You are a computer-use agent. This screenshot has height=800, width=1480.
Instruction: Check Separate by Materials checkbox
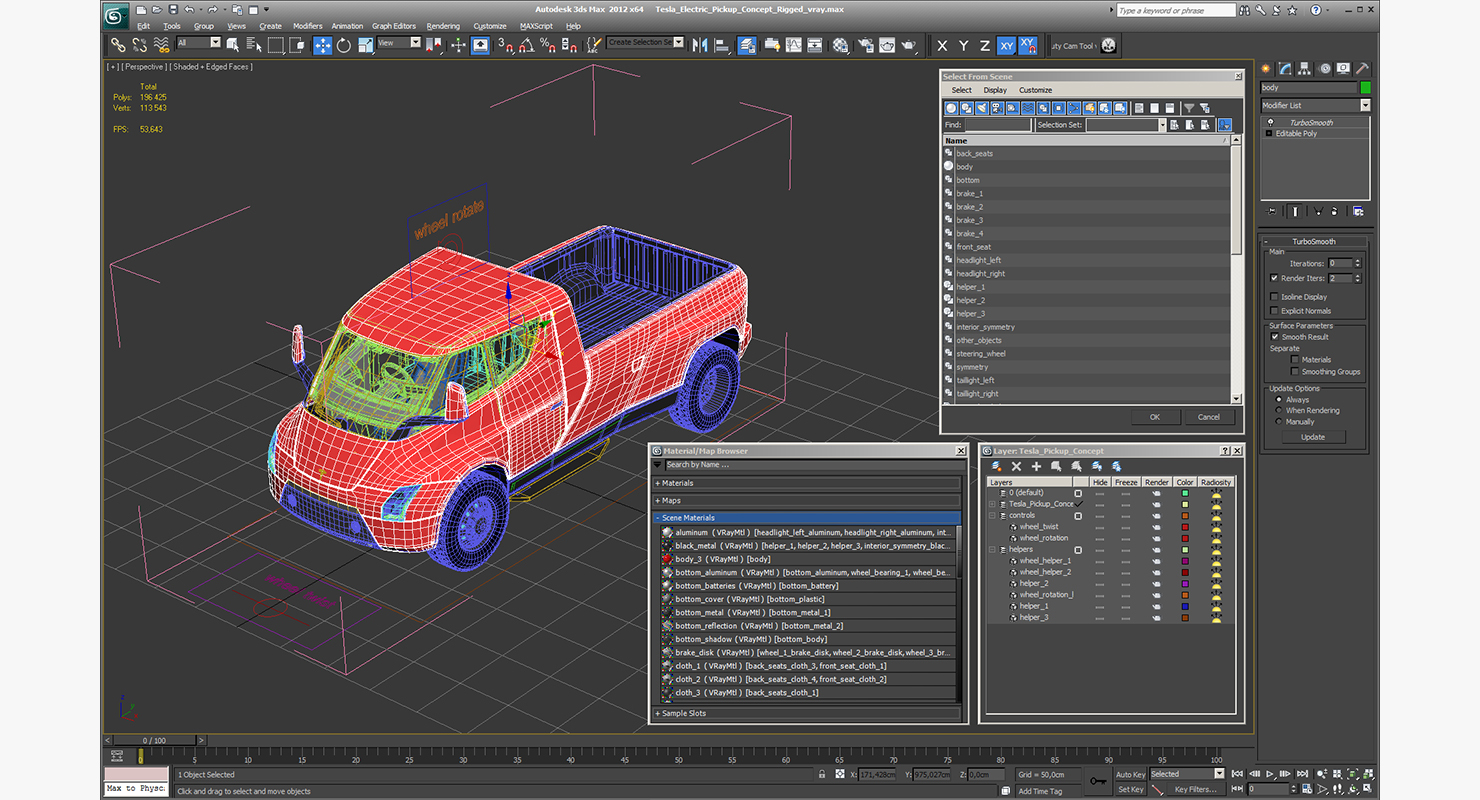[x=1295, y=359]
